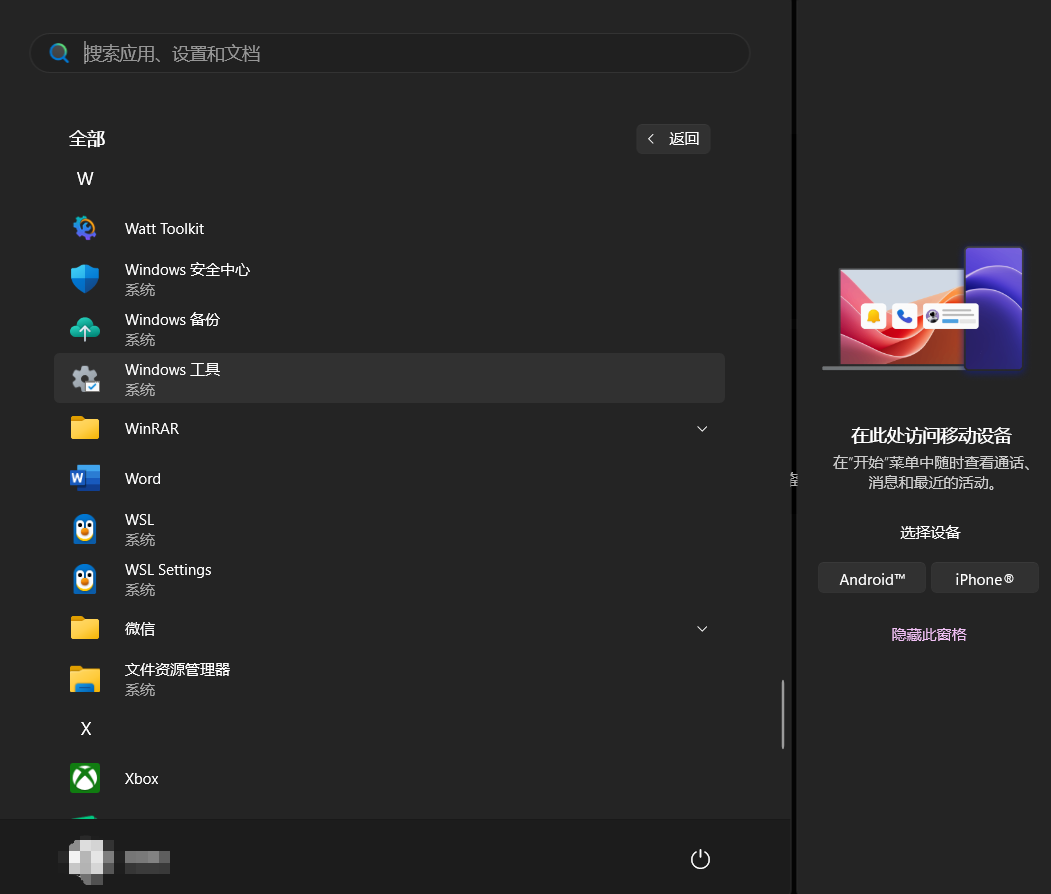Choose the Android™ device button
The image size is (1051, 894).
point(872,579)
